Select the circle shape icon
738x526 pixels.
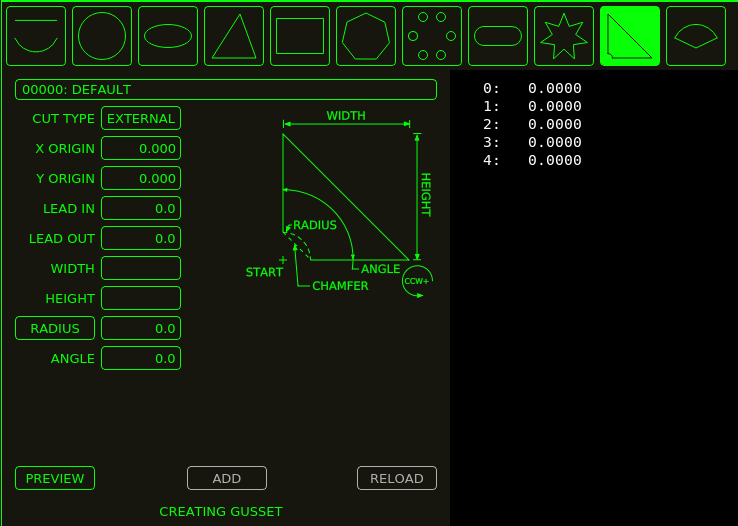pyautogui.click(x=102, y=36)
